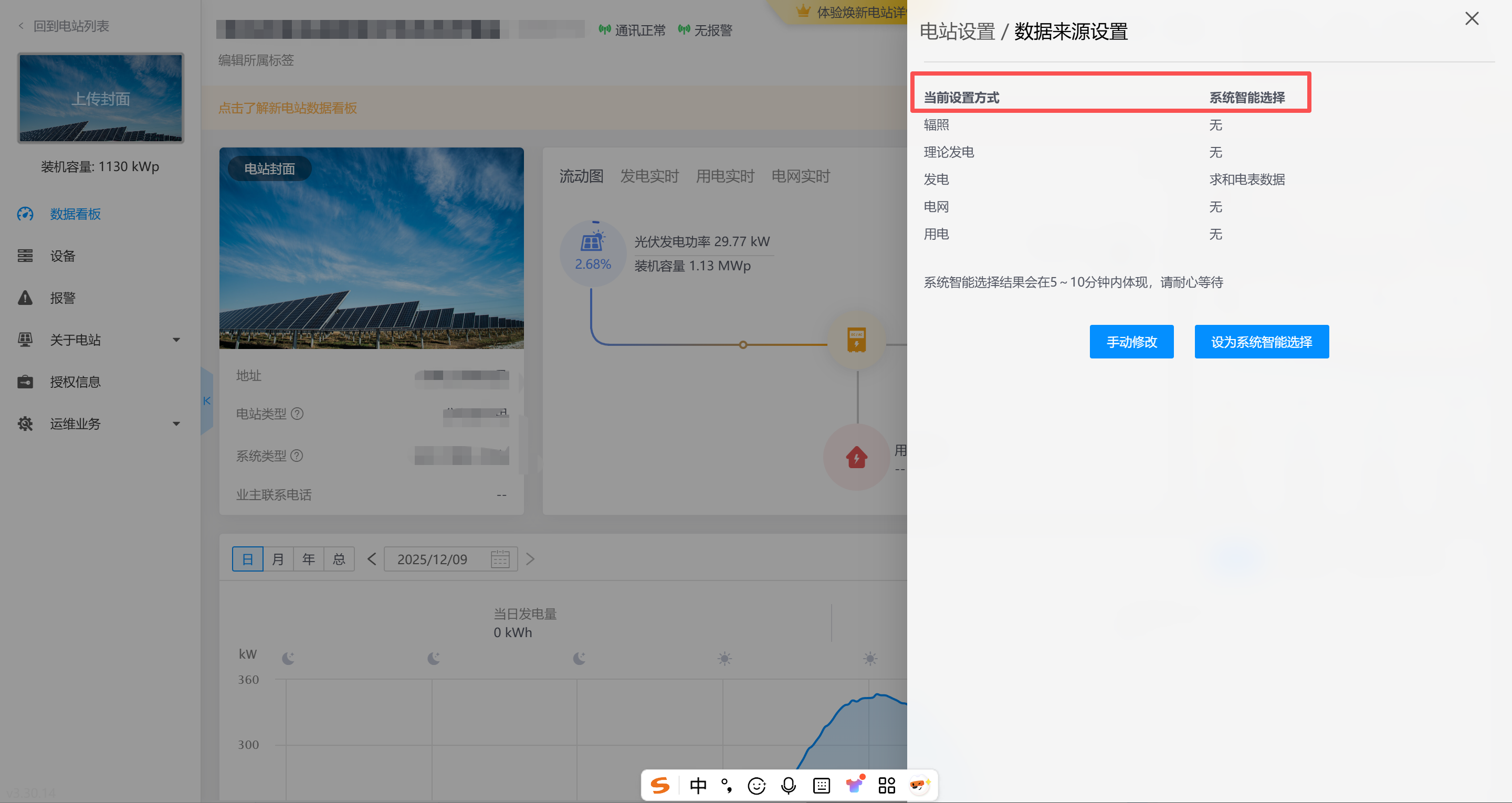Go to previous day arrow

point(372,559)
